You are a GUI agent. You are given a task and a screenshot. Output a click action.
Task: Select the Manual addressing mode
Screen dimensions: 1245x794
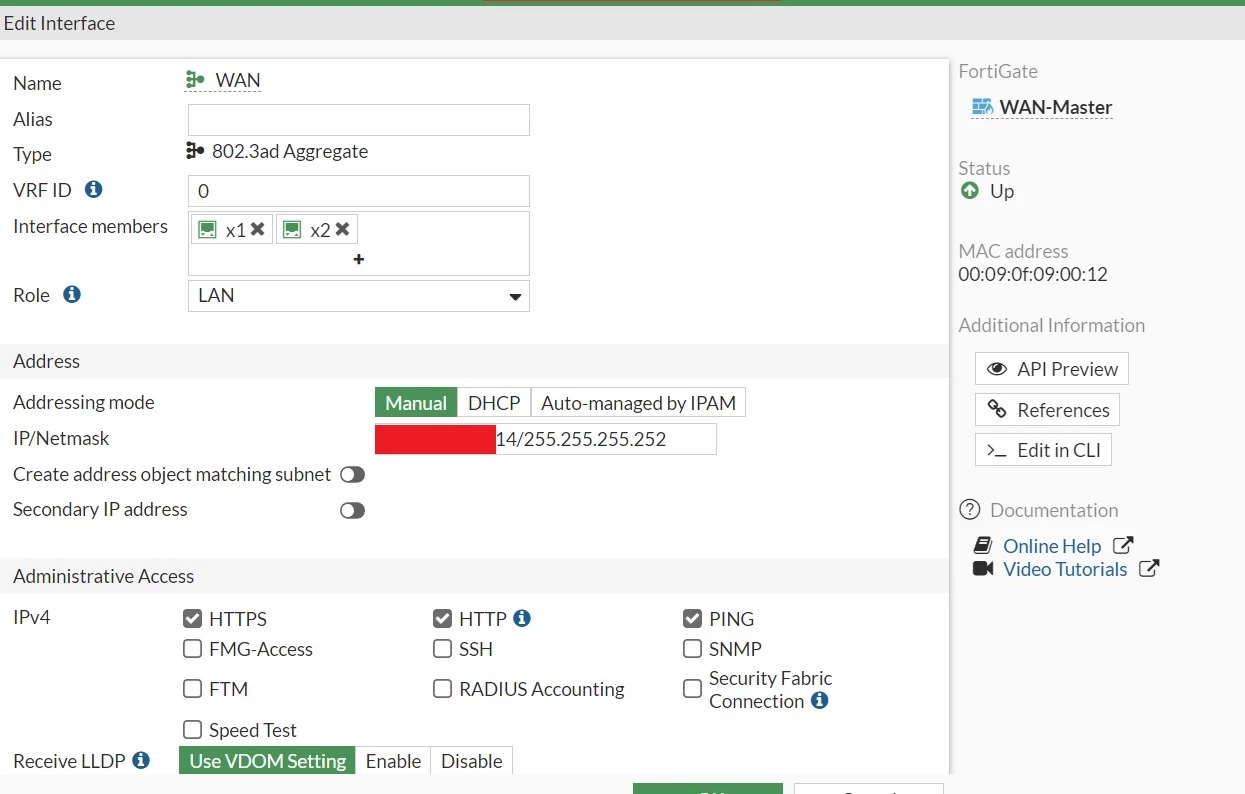[x=416, y=403]
